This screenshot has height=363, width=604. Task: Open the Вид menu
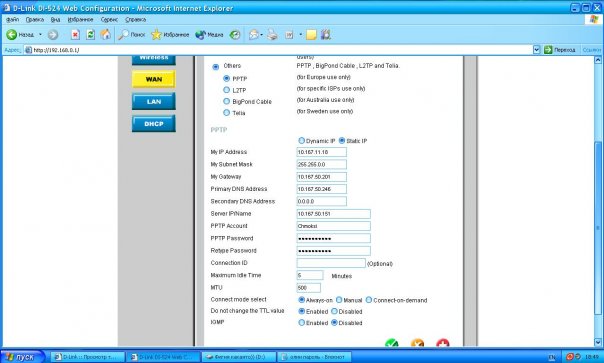tap(55, 19)
